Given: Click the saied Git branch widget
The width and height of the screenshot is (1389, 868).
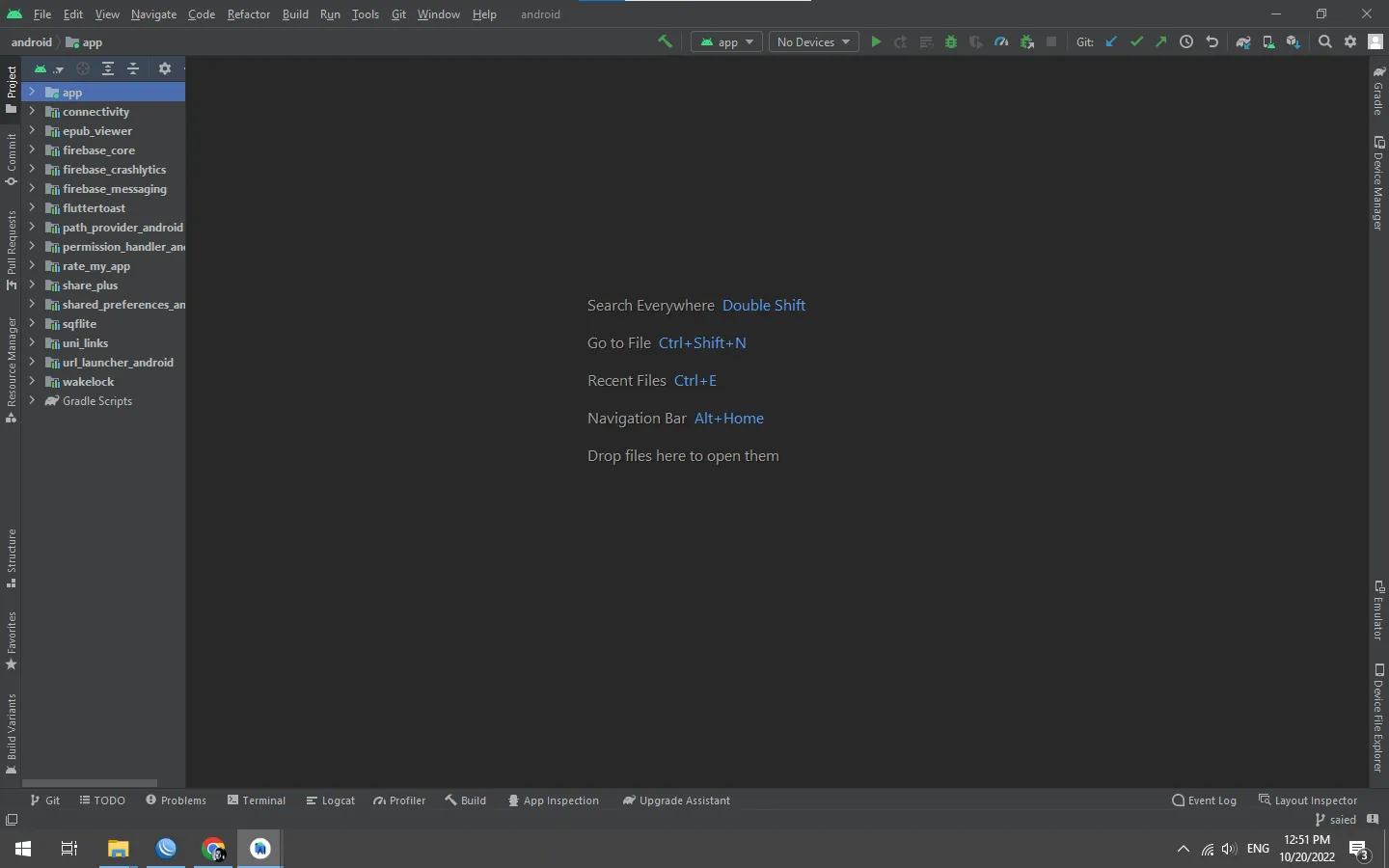Looking at the screenshot, I should point(1336,820).
